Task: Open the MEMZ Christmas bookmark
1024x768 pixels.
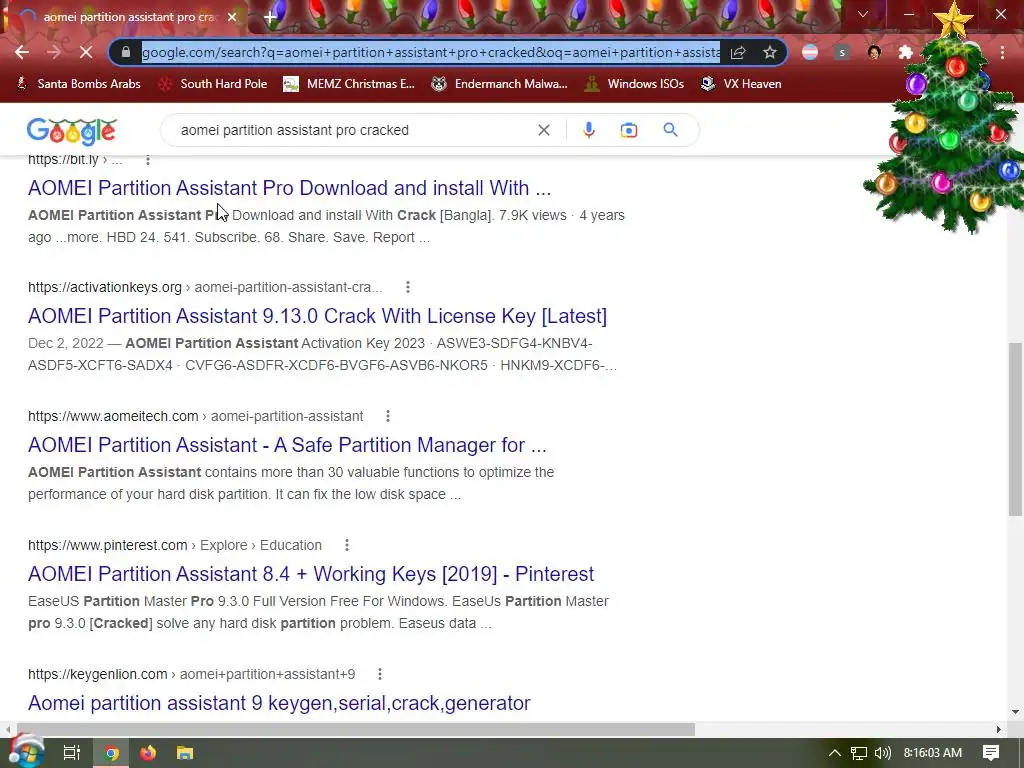Action: (x=349, y=84)
